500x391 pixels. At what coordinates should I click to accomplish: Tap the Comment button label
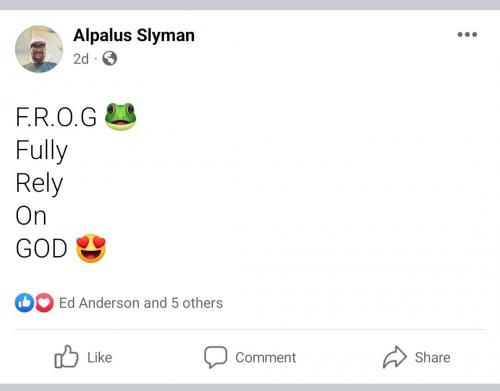click(266, 357)
